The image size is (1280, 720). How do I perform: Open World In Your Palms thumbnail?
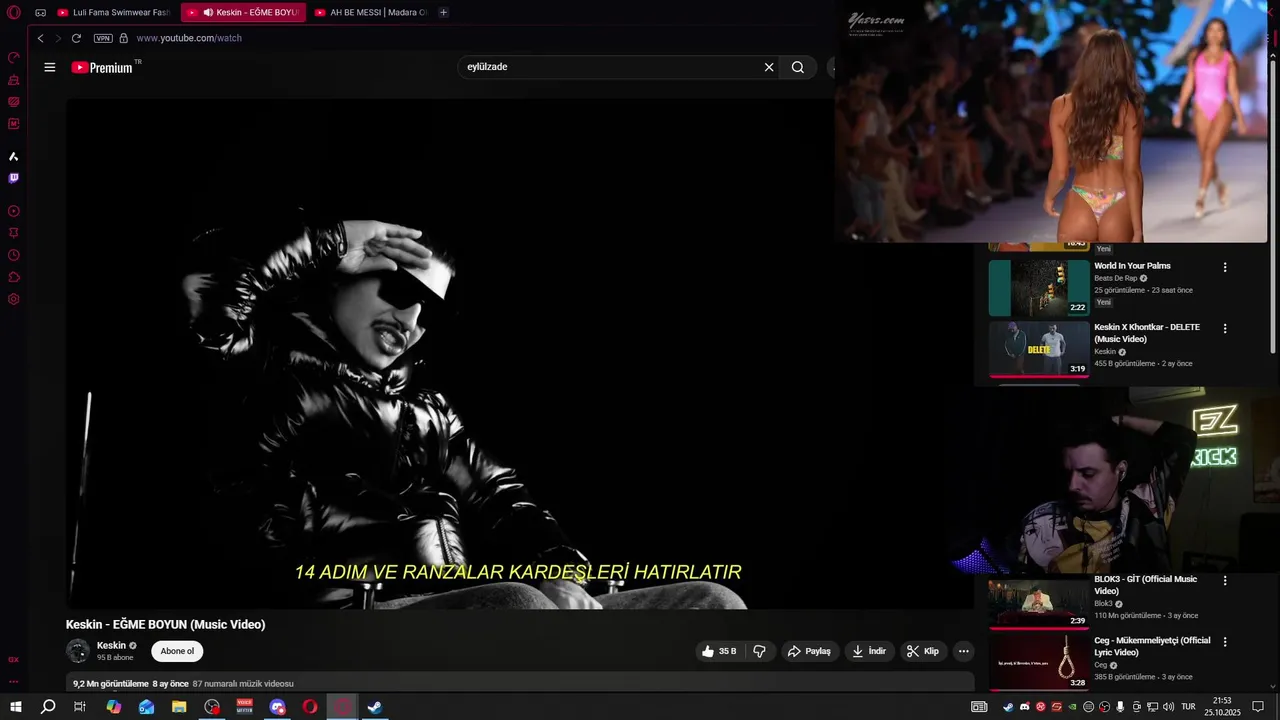coord(1039,288)
